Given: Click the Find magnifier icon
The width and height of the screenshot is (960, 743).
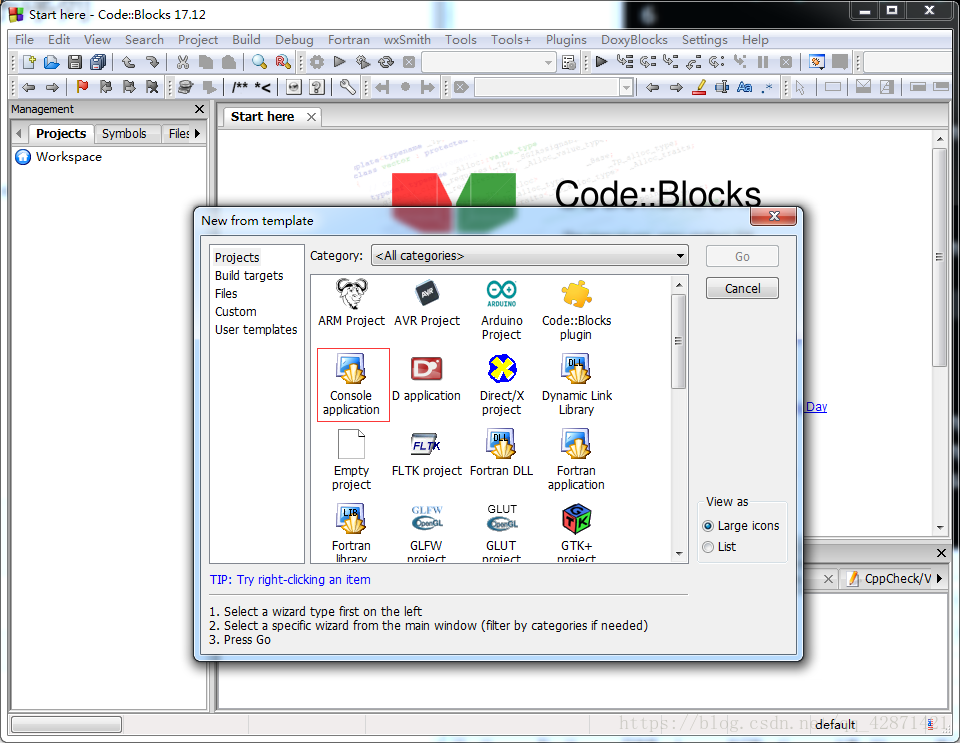Looking at the screenshot, I should pos(260,62).
